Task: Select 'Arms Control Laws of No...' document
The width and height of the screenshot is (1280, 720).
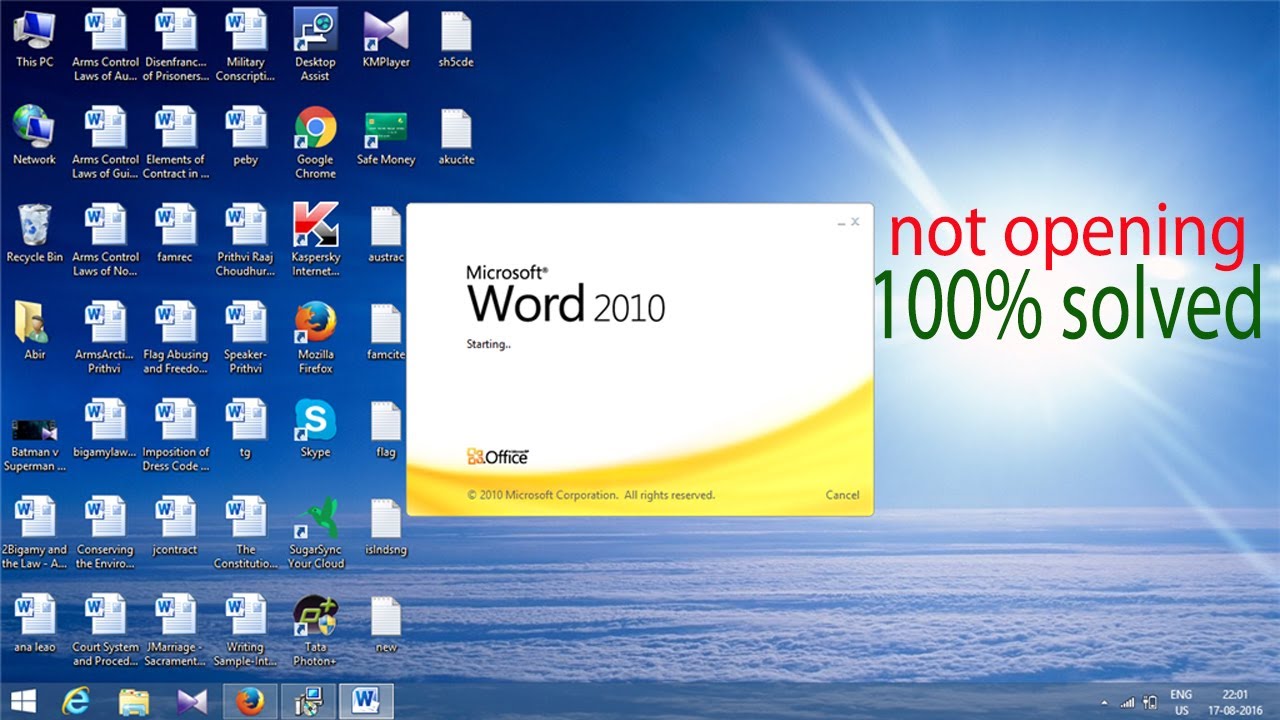Action: pyautogui.click(x=105, y=241)
